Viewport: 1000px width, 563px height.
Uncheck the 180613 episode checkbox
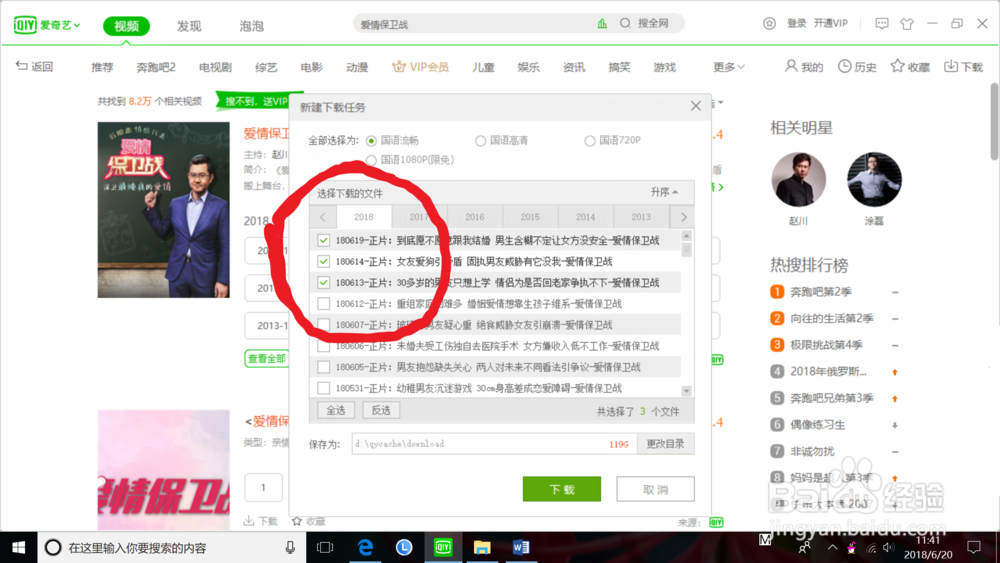323,282
